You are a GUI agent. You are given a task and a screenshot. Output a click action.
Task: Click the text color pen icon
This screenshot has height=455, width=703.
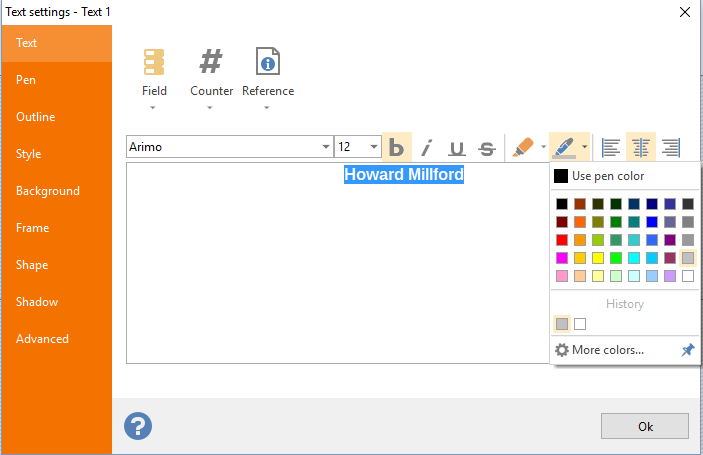pyautogui.click(x=563, y=147)
